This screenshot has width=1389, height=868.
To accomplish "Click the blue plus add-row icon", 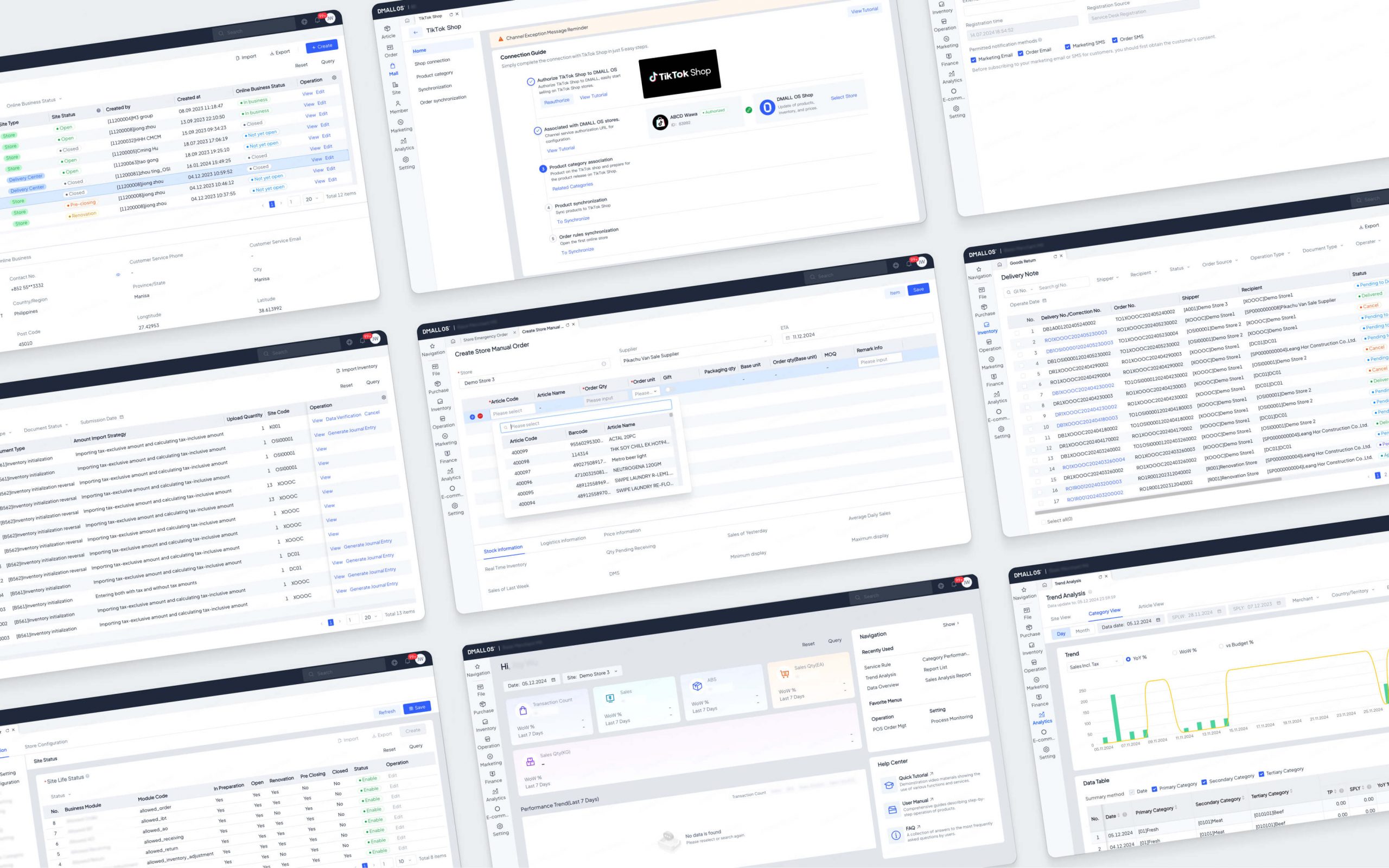I will (x=473, y=417).
